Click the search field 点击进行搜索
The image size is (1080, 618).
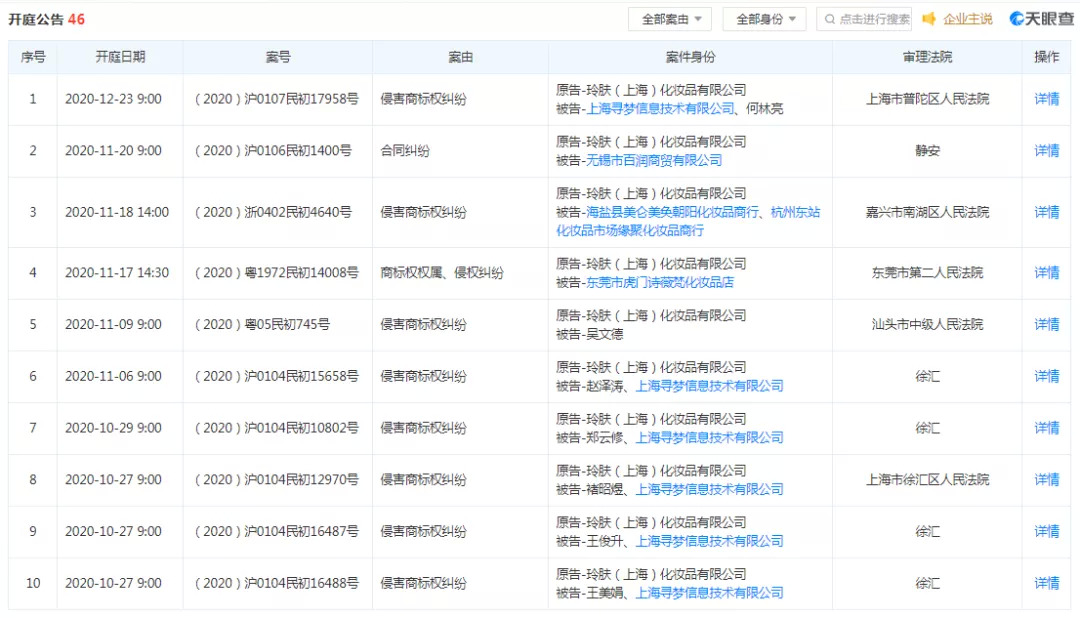(x=864, y=19)
